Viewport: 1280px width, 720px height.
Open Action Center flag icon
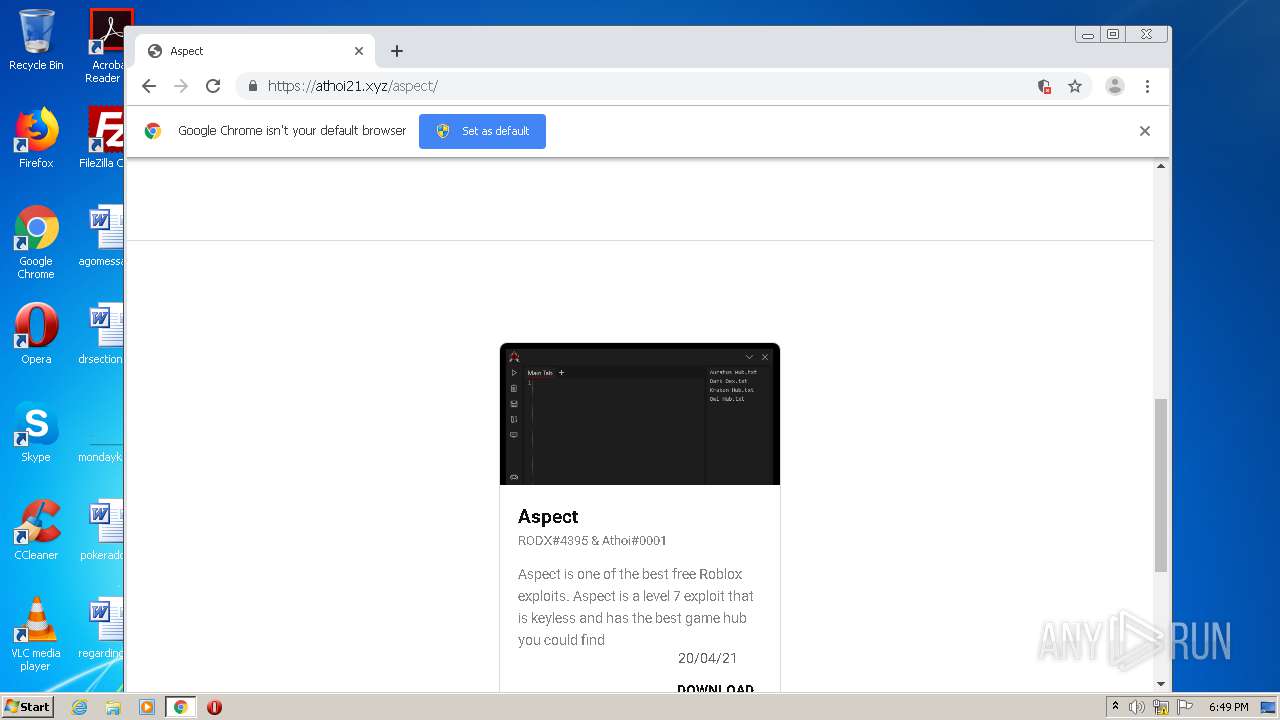pyautogui.click(x=1185, y=707)
